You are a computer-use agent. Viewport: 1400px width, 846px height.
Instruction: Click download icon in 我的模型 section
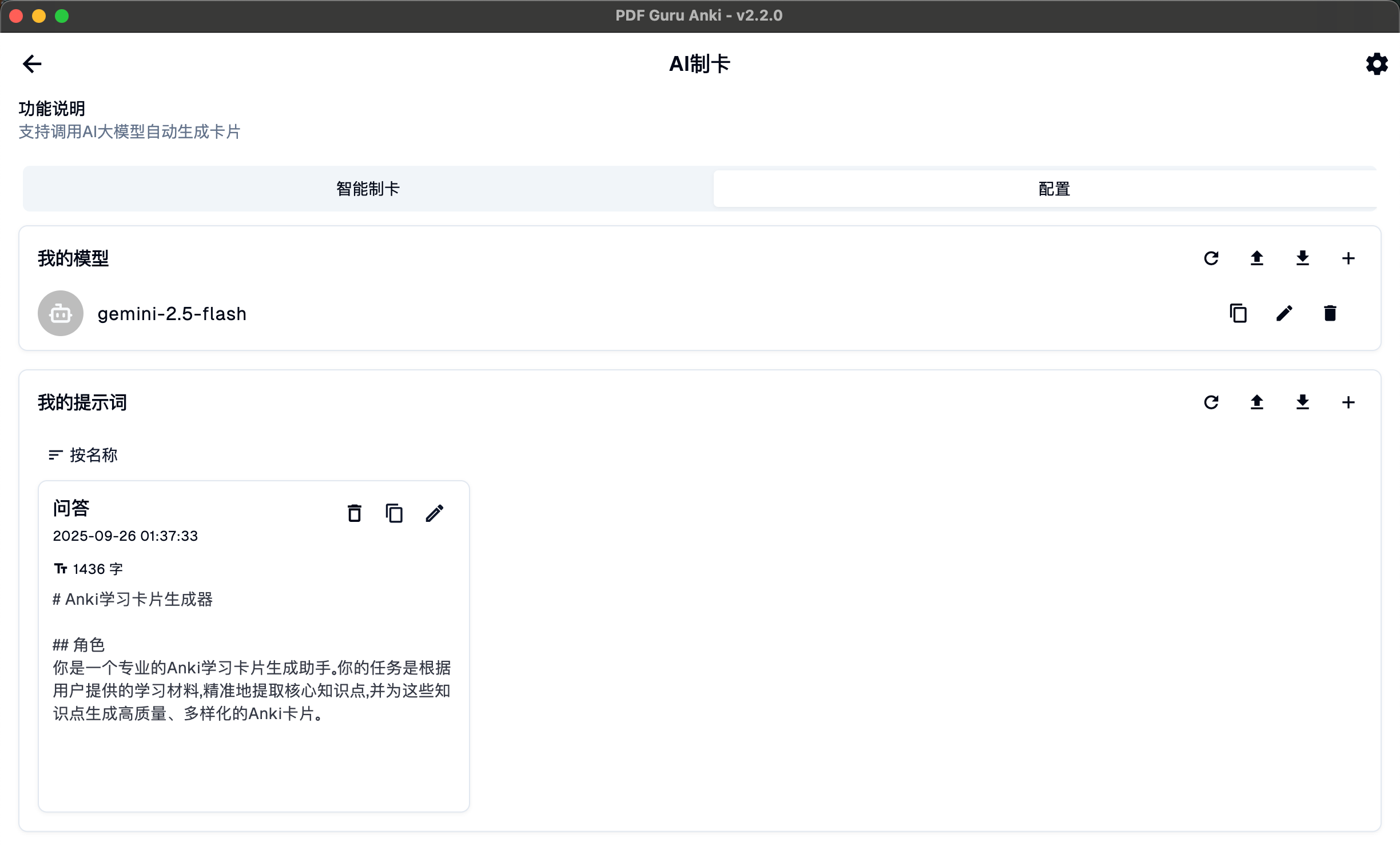[1302, 258]
